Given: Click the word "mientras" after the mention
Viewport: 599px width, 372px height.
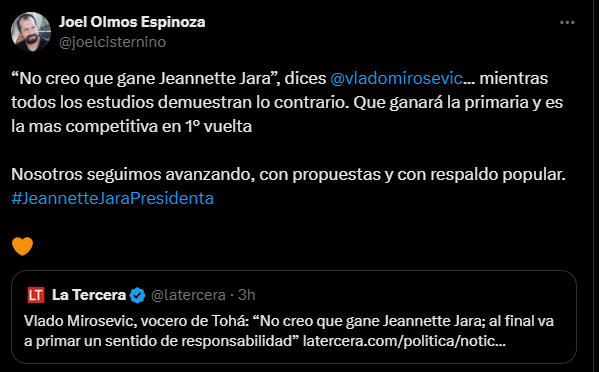Looking at the screenshot, I should (x=513, y=78).
